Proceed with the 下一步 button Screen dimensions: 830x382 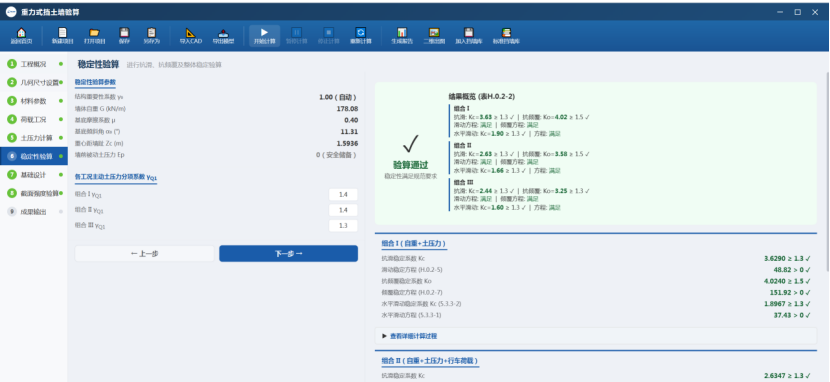tap(288, 253)
